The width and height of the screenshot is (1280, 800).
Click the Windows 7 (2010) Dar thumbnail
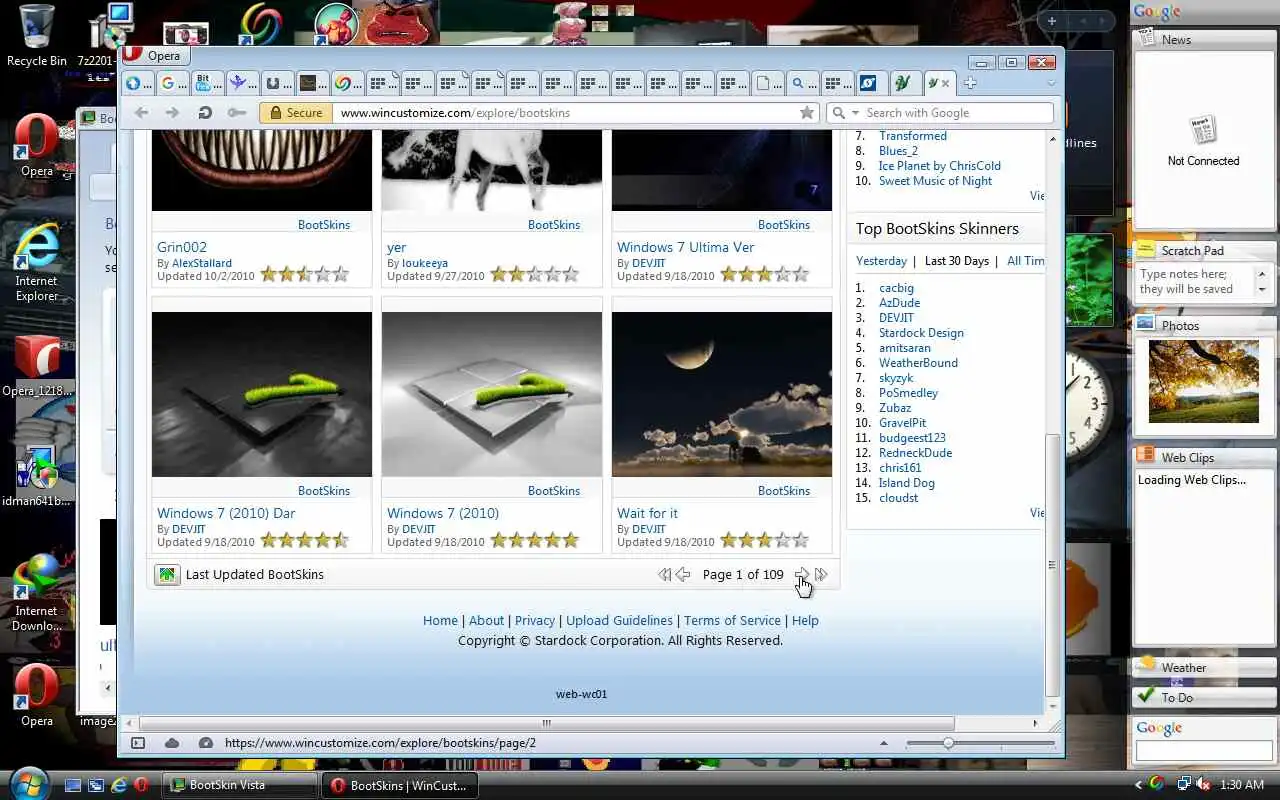[x=262, y=394]
